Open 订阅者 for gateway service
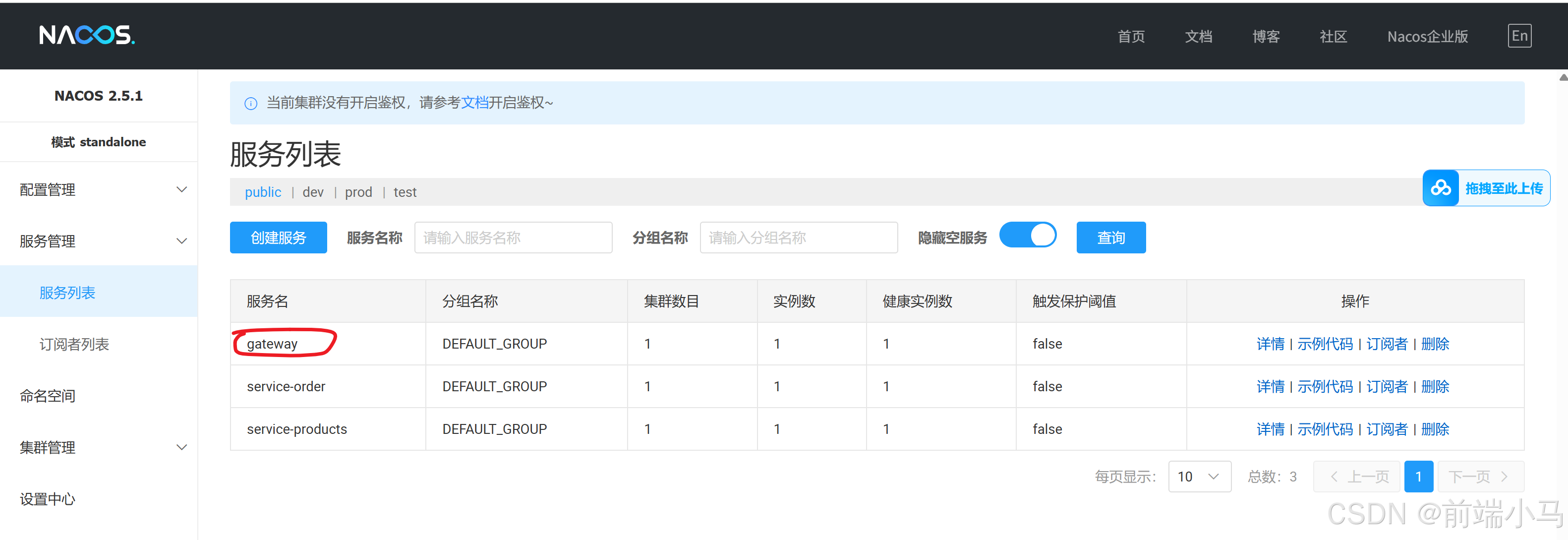The image size is (1568, 540). [x=1387, y=344]
